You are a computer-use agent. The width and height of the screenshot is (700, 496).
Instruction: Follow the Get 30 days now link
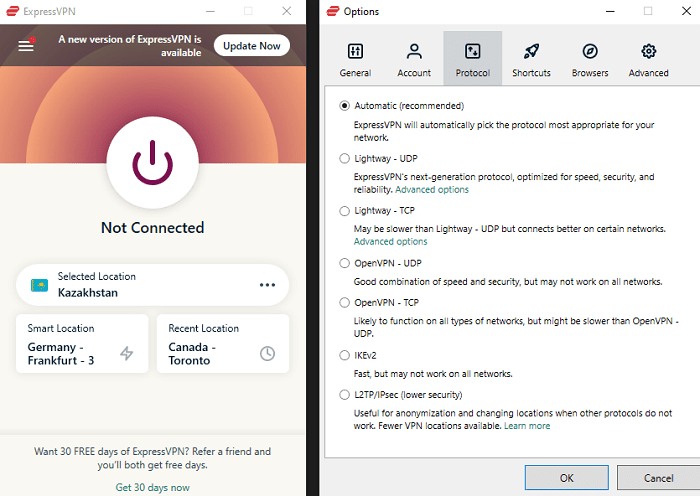point(152,487)
